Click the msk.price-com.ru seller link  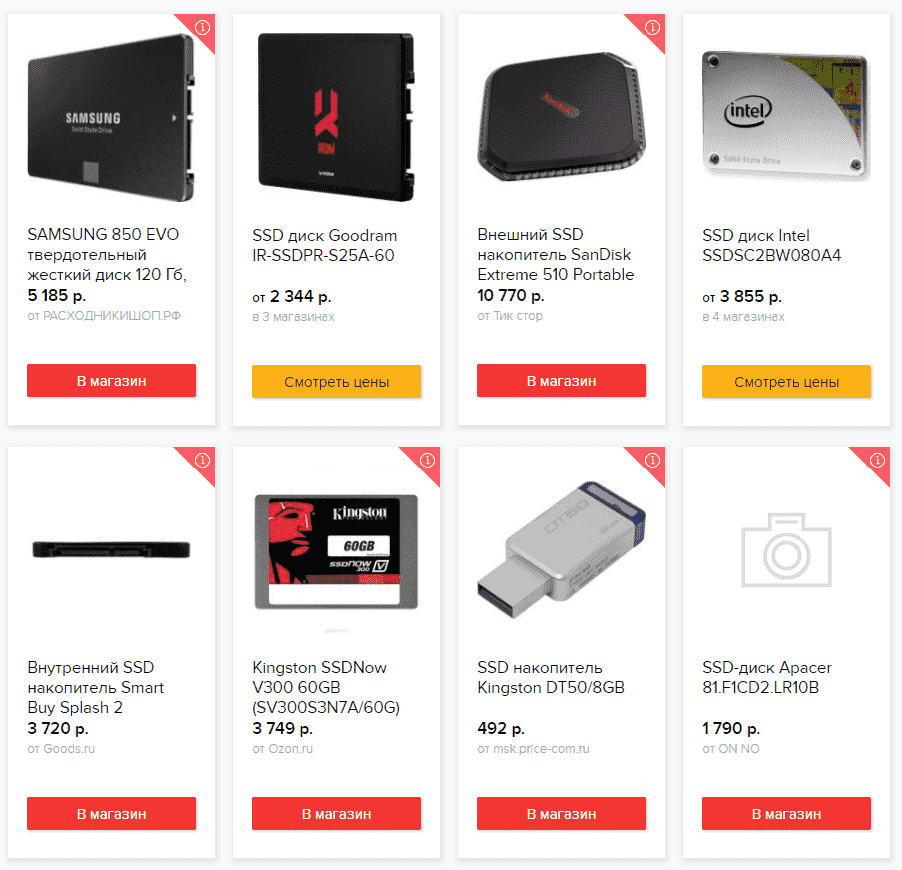click(x=541, y=749)
